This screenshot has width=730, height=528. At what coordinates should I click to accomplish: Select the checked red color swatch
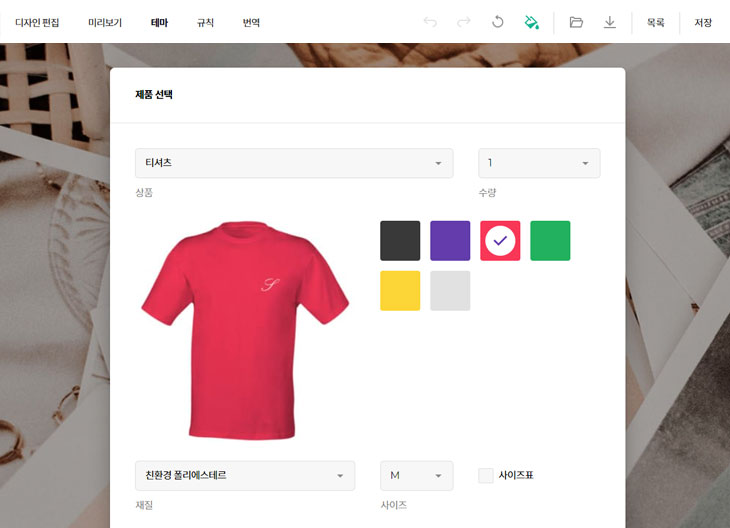[500, 241]
